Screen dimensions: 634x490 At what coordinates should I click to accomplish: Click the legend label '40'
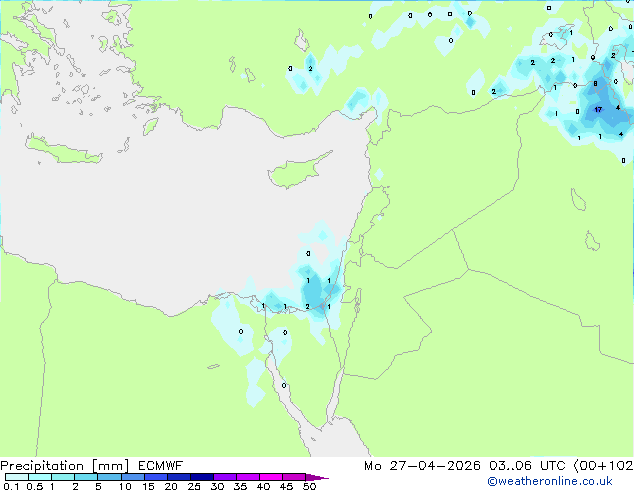click(263, 486)
